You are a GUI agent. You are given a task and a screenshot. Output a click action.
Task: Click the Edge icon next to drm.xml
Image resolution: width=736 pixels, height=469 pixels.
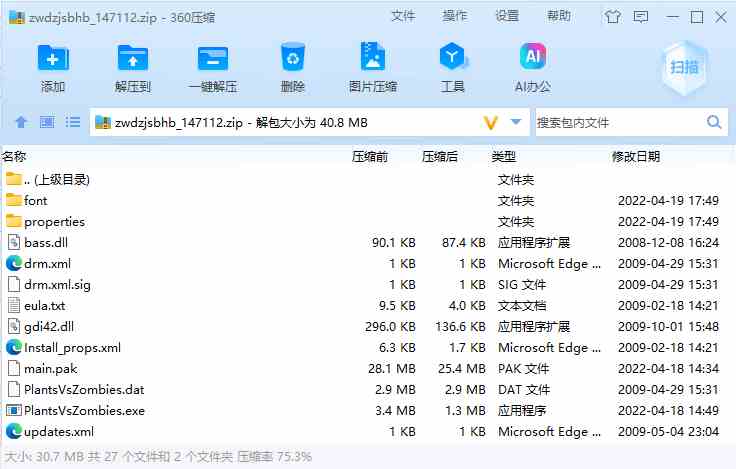[14, 263]
